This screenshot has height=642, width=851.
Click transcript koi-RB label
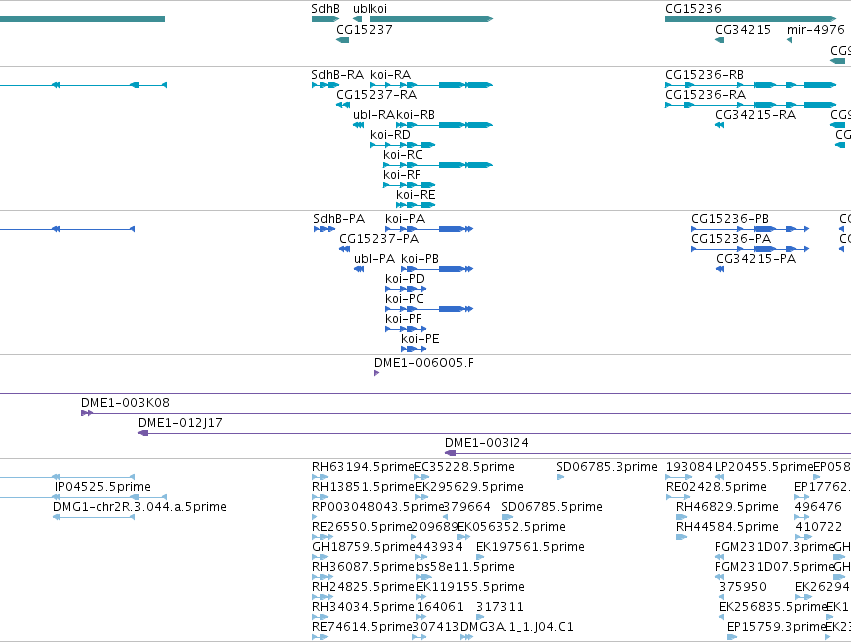tap(416, 115)
